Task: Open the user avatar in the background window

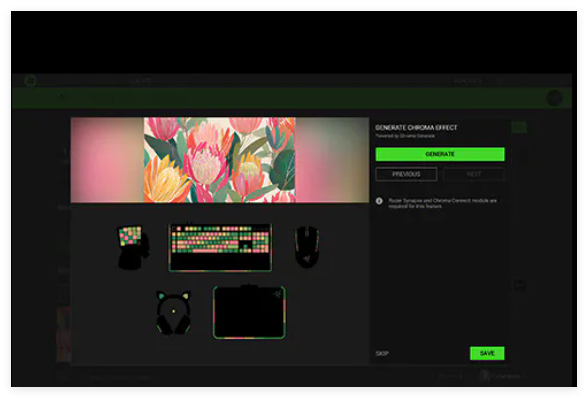Action: tap(554, 98)
